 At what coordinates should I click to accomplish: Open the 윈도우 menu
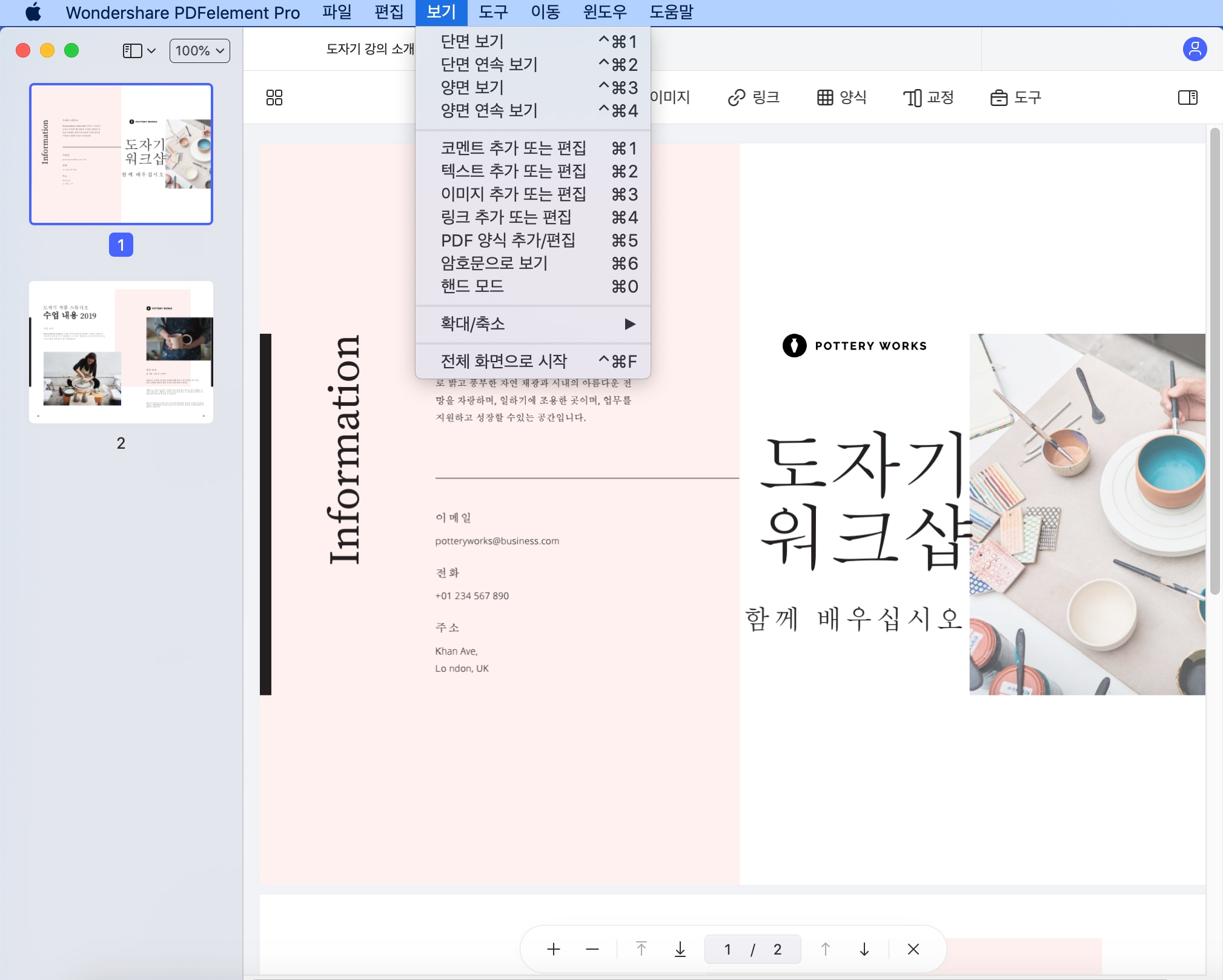tap(605, 12)
